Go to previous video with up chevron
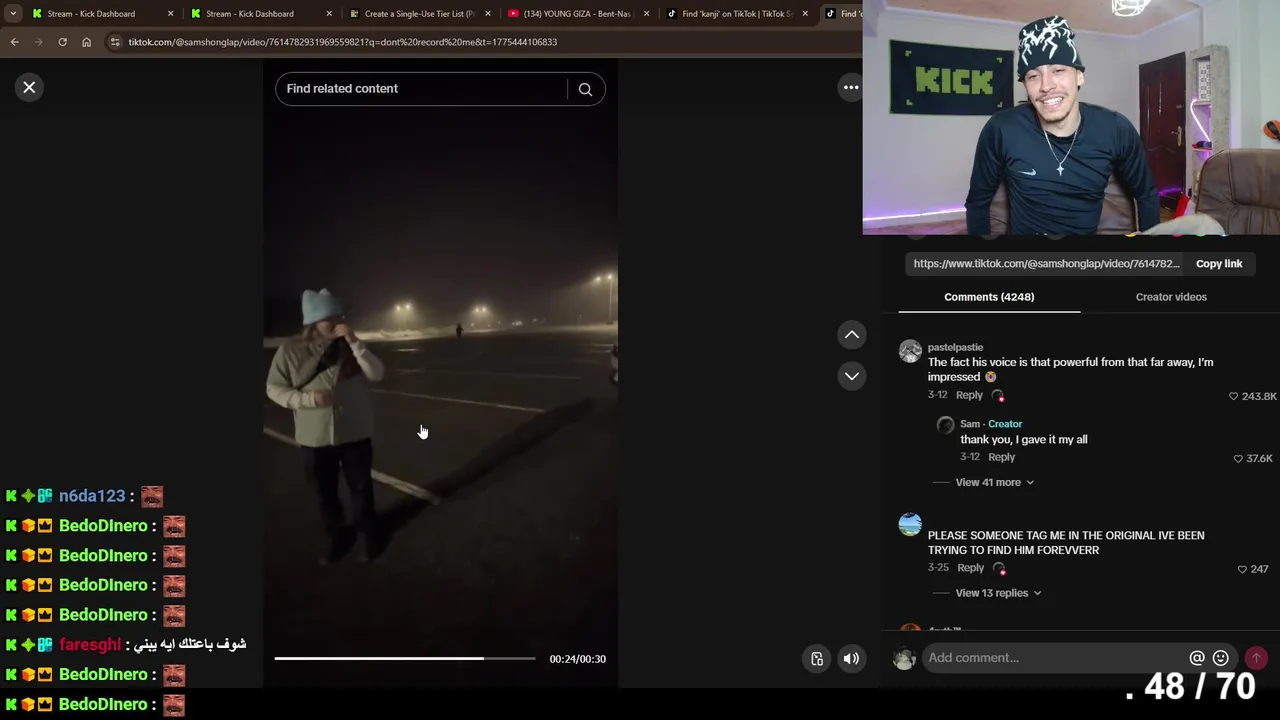 coord(852,335)
